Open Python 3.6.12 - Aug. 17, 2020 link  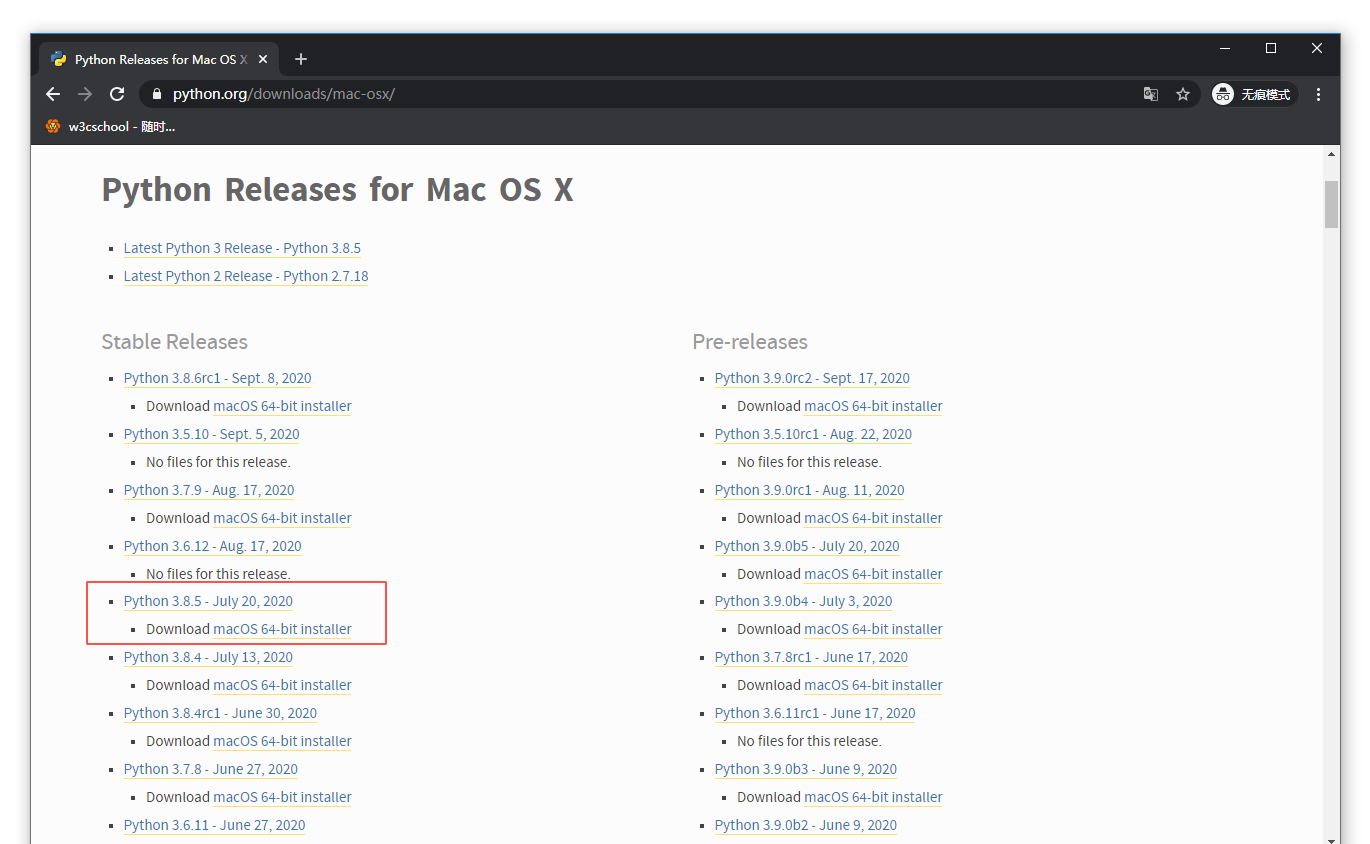click(x=212, y=546)
